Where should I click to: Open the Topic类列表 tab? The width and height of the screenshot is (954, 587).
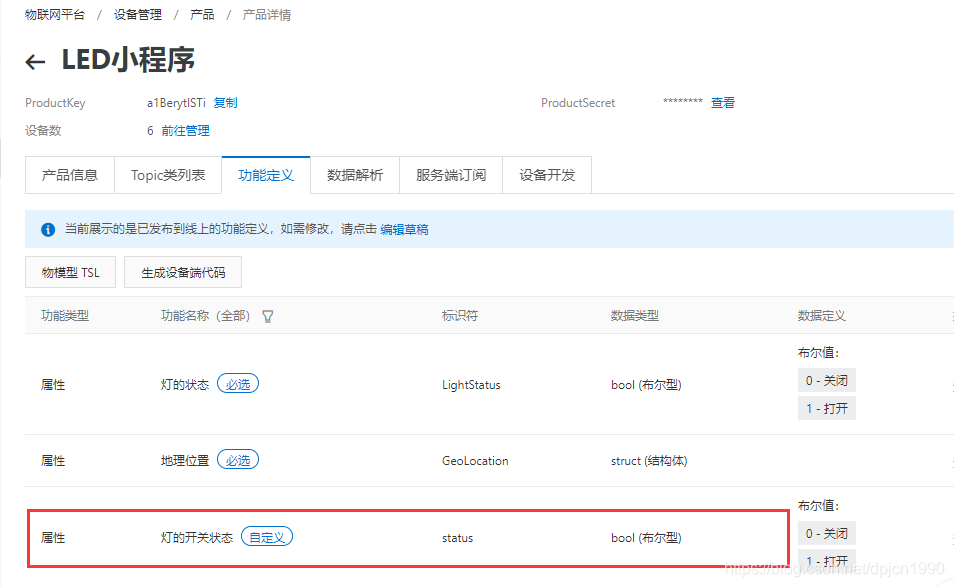click(x=168, y=175)
